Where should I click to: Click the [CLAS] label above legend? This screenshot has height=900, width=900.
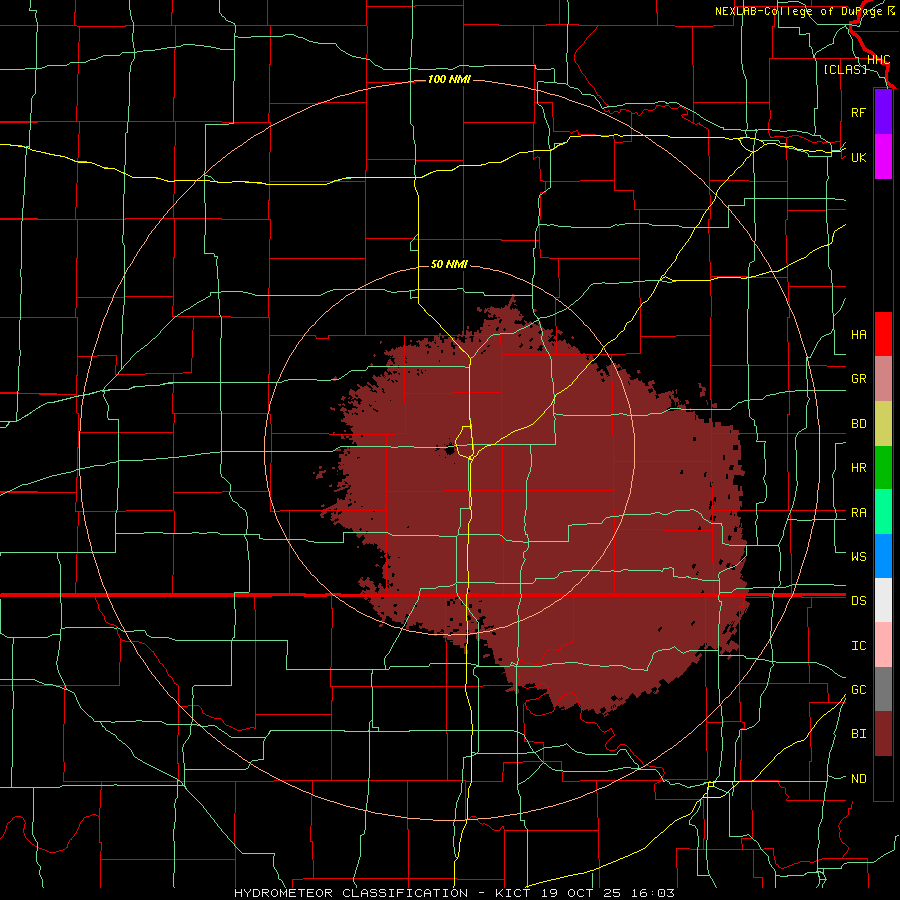click(x=845, y=69)
